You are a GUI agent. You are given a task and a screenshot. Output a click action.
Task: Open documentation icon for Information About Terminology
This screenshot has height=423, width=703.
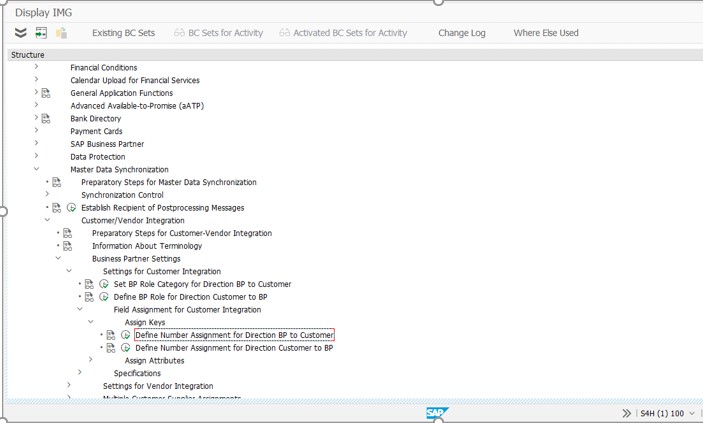point(67,246)
